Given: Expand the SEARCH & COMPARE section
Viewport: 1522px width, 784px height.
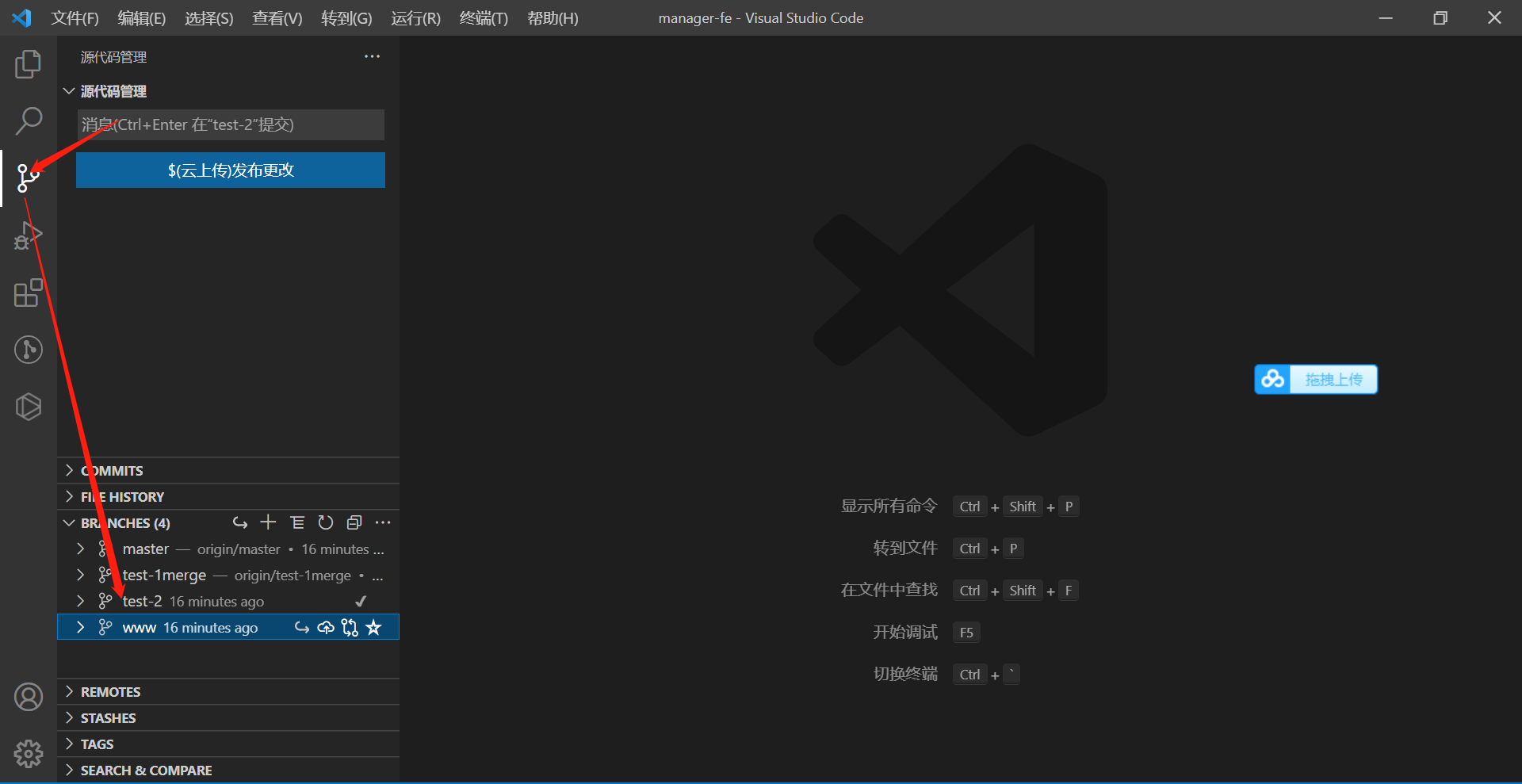Looking at the screenshot, I should (69, 770).
